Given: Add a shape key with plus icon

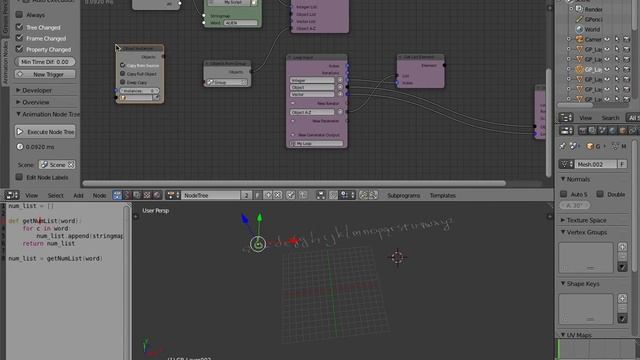Looking at the screenshot, I should 622,298.
